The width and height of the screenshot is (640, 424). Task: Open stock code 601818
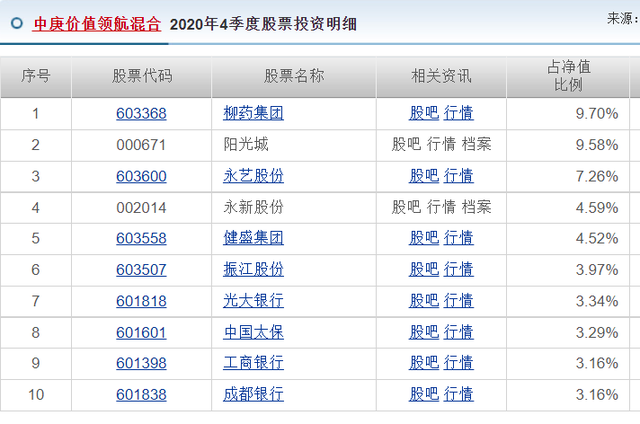tap(141, 301)
